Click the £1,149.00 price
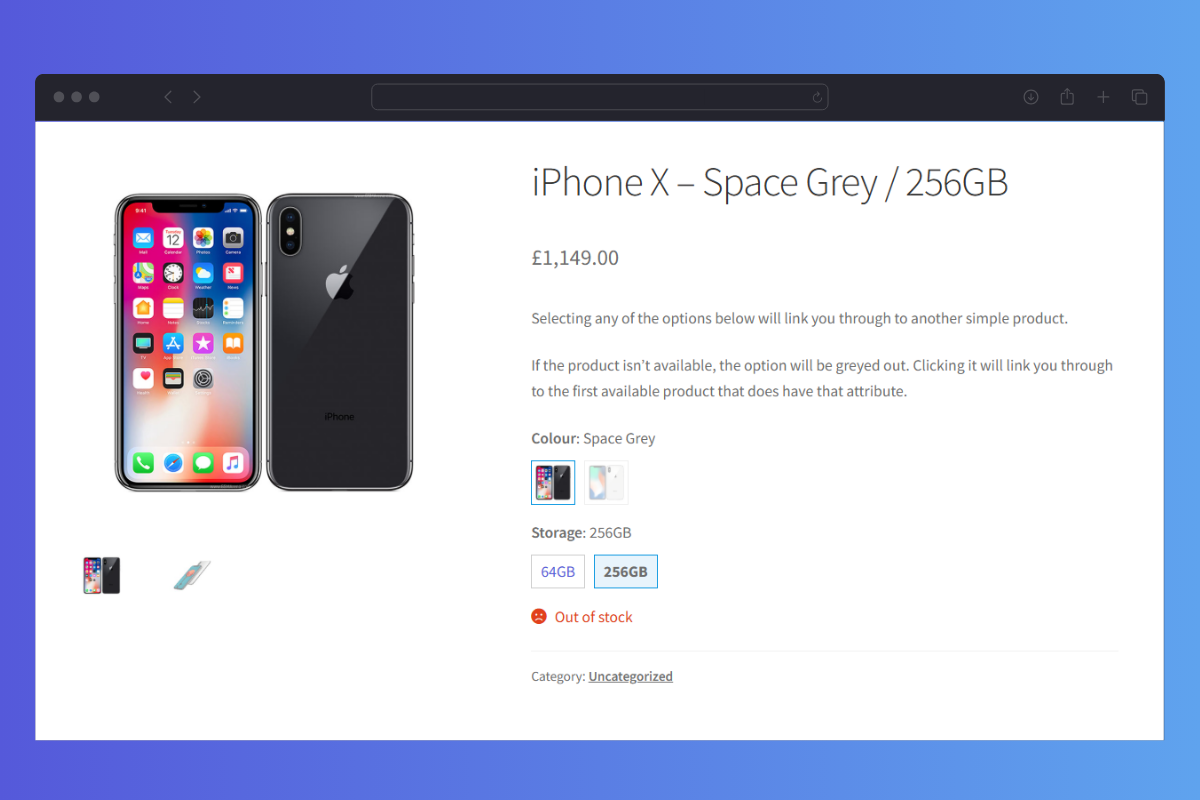The height and width of the screenshot is (800, 1200). coord(575,258)
